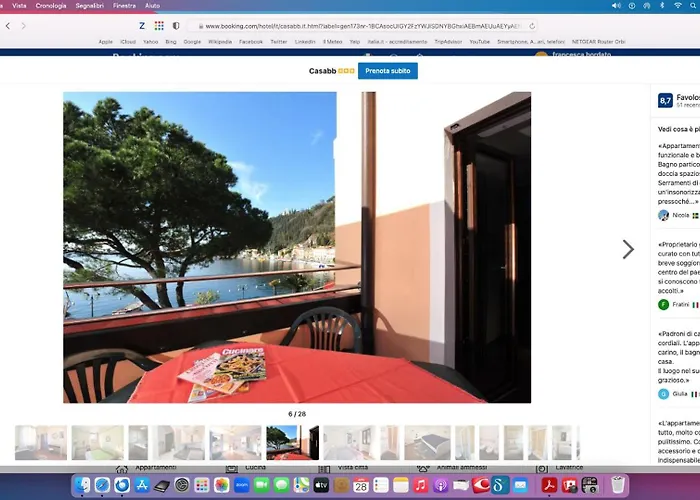Open the TripAdvisor bookmark
This screenshot has width=700, height=500.
coord(448,42)
